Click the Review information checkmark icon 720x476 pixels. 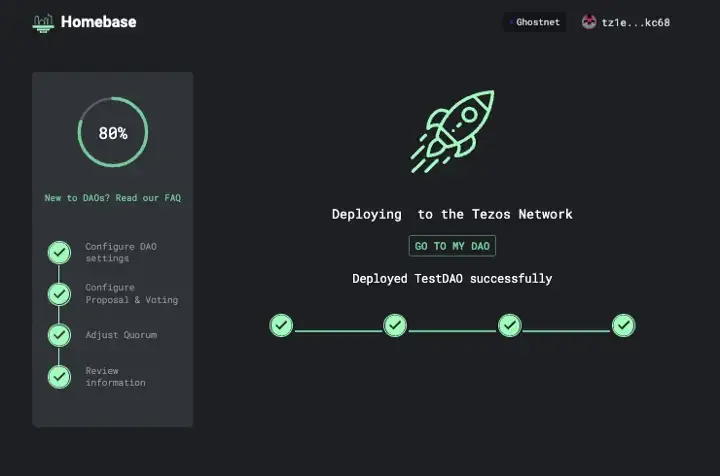[60, 376]
